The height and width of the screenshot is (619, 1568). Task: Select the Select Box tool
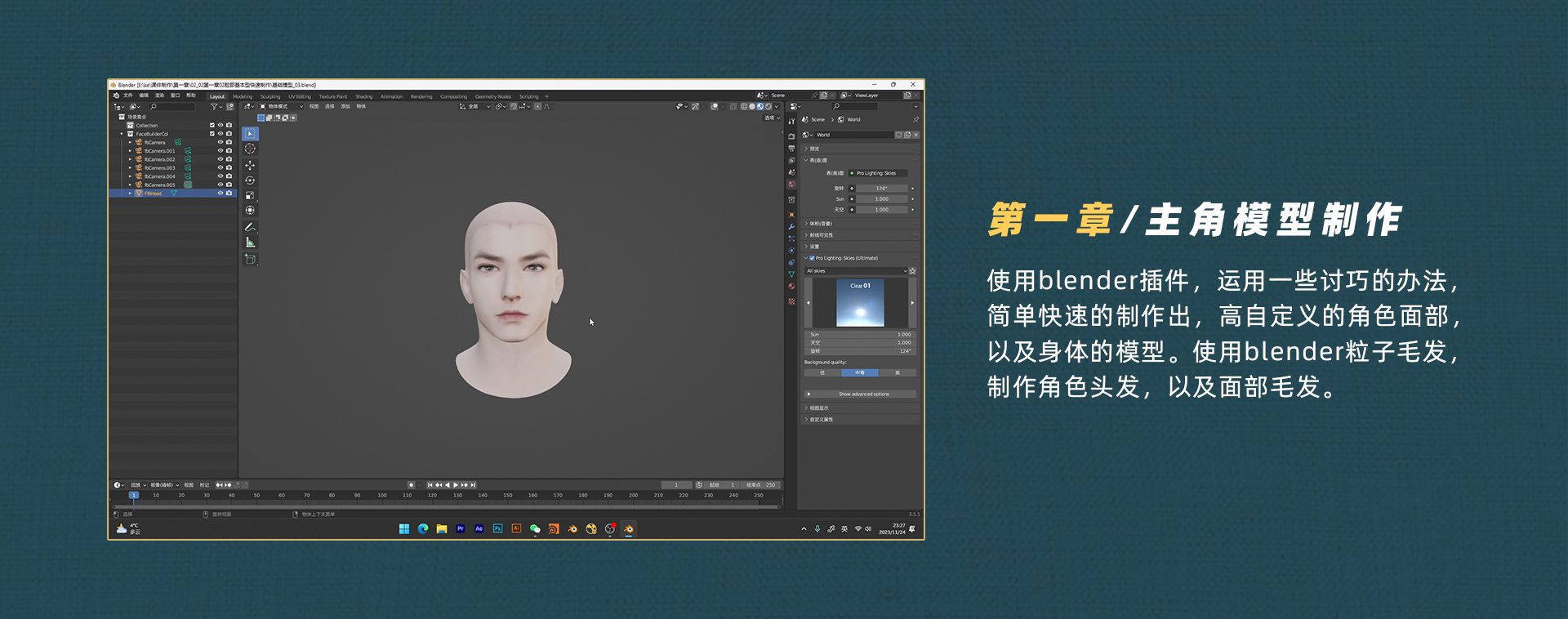pos(250,134)
